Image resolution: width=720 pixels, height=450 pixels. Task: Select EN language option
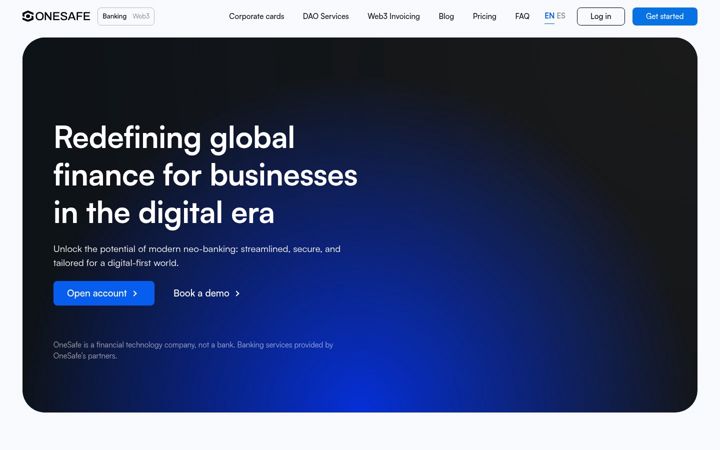(549, 16)
